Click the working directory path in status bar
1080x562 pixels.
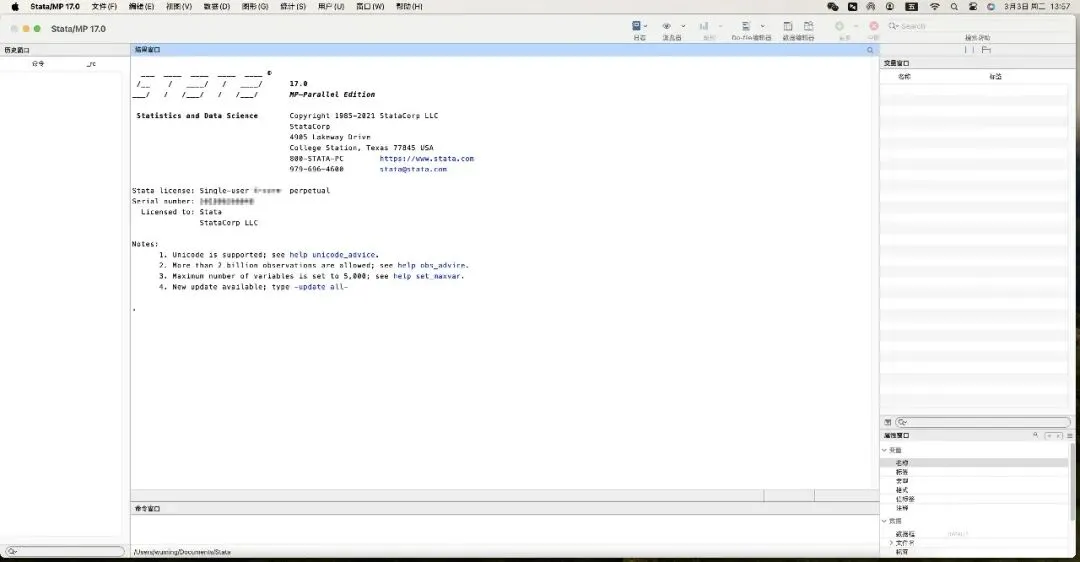click(182, 552)
